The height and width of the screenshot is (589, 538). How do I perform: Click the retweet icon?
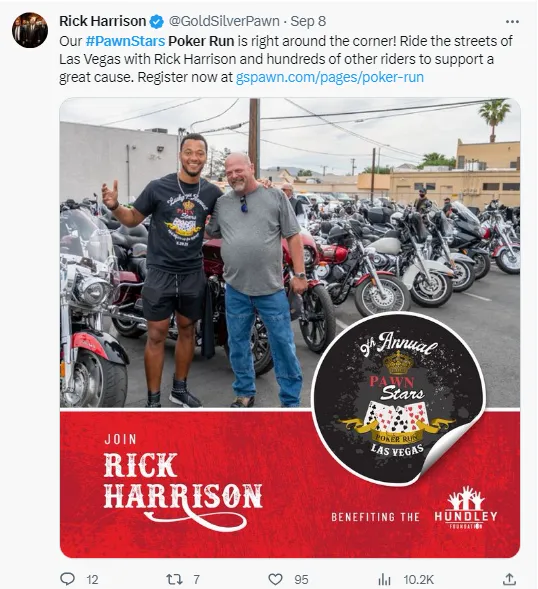pos(174,579)
